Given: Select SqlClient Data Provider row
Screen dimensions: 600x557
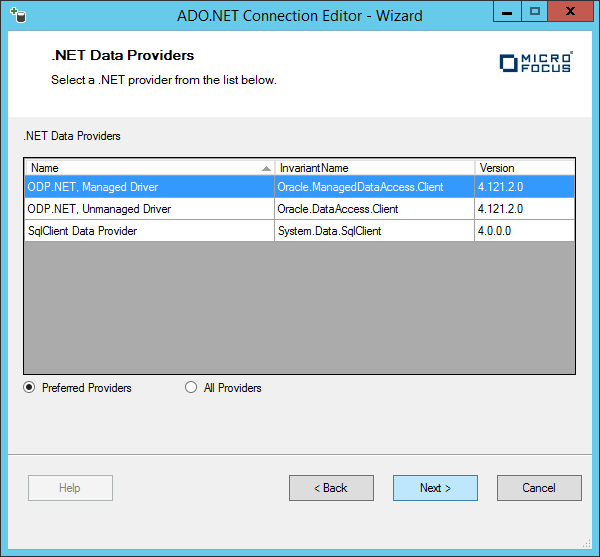Looking at the screenshot, I should (x=300, y=231).
